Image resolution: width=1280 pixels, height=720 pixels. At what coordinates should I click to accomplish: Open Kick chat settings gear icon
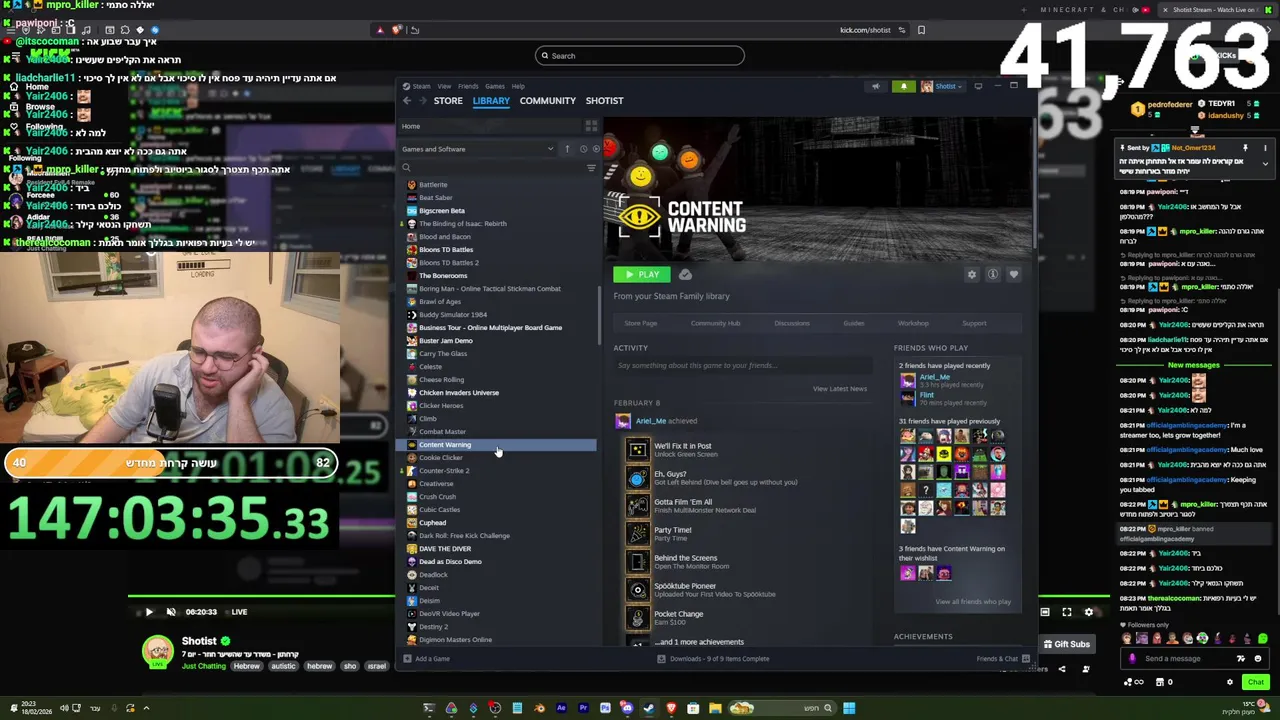click(x=1230, y=682)
